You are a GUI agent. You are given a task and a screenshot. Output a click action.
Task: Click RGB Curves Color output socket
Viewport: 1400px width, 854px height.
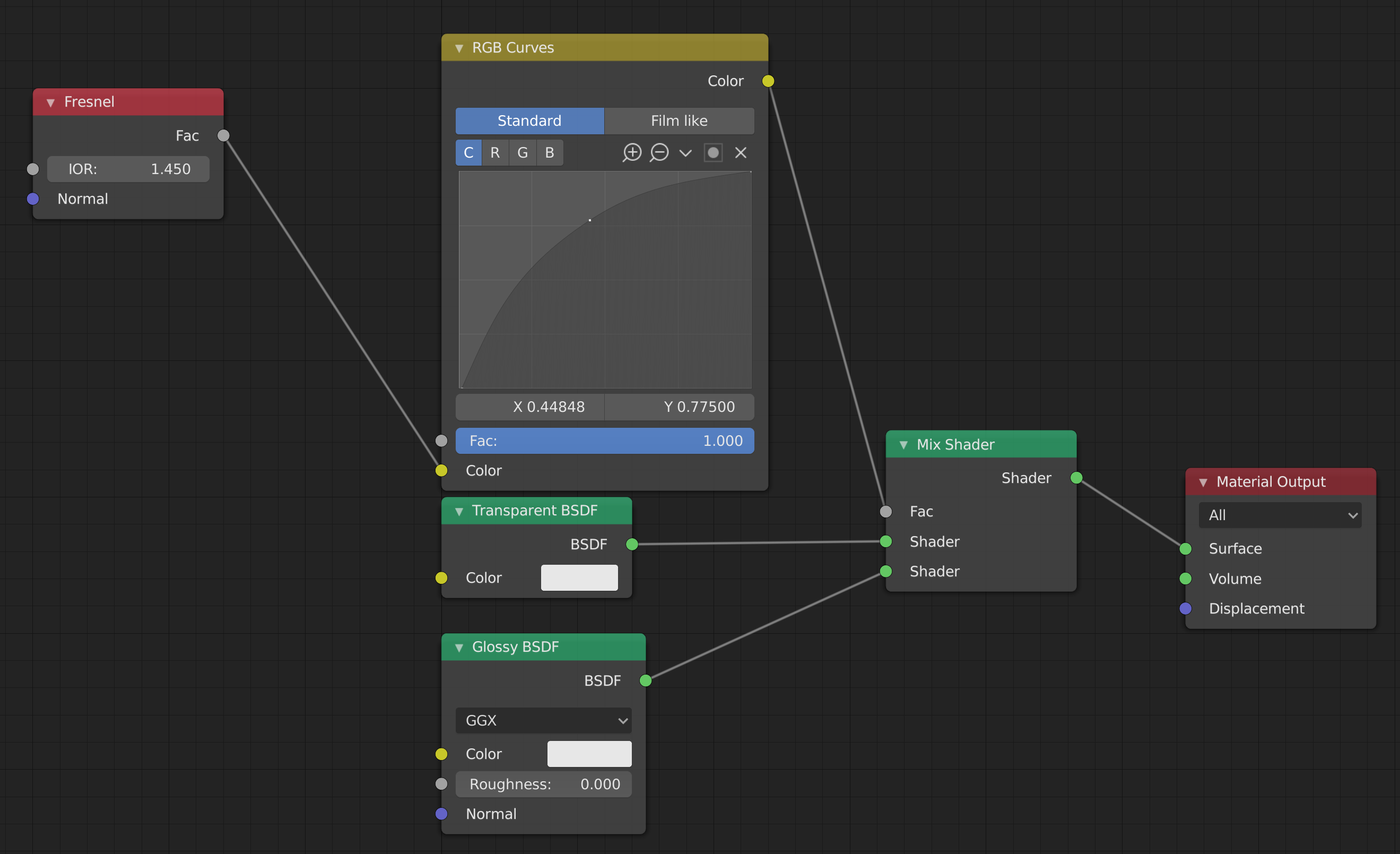768,81
